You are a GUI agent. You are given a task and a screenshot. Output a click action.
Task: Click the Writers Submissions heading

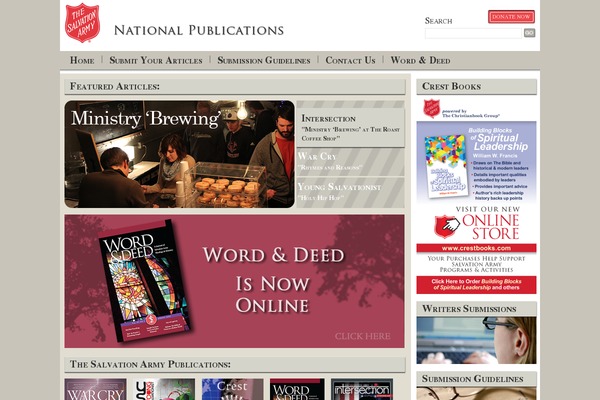pyautogui.click(x=469, y=309)
